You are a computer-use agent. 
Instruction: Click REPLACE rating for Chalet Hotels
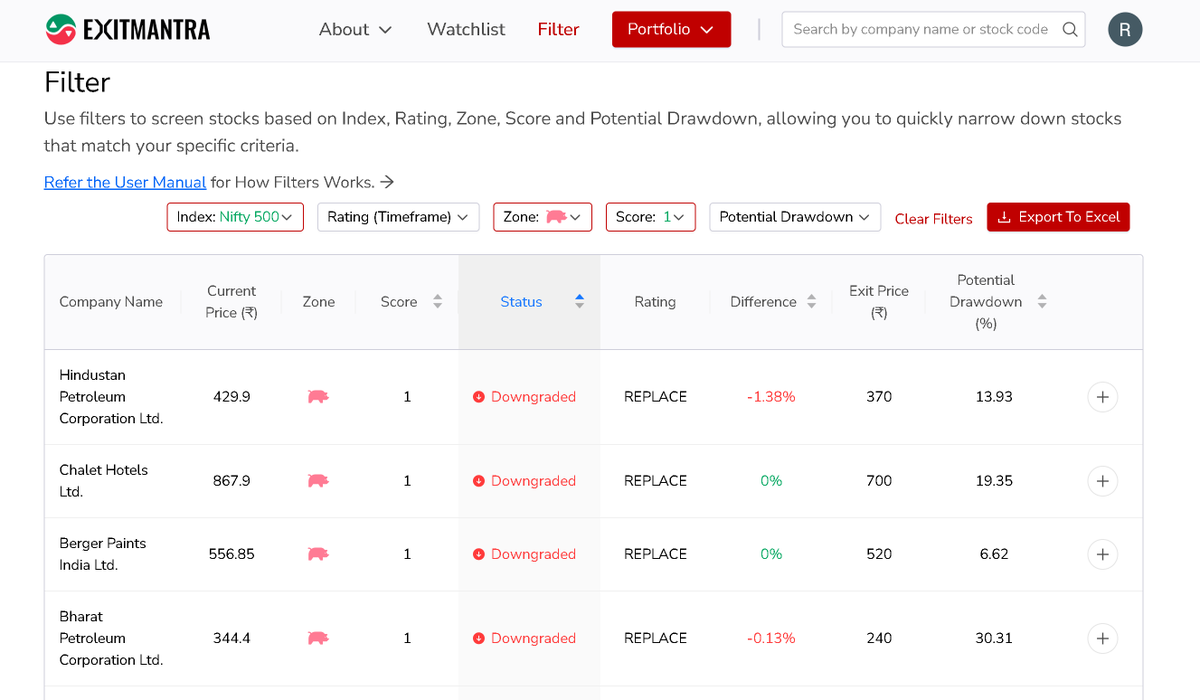(655, 481)
